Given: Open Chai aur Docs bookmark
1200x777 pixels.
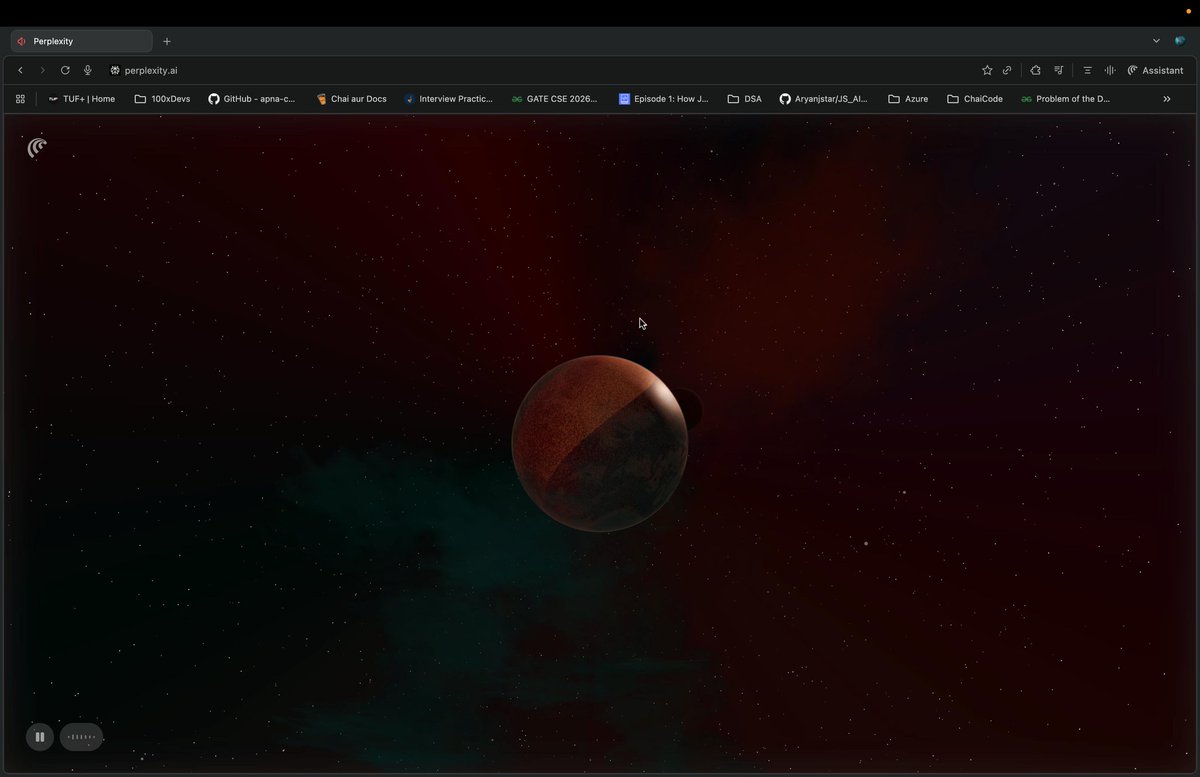Looking at the screenshot, I should [351, 99].
